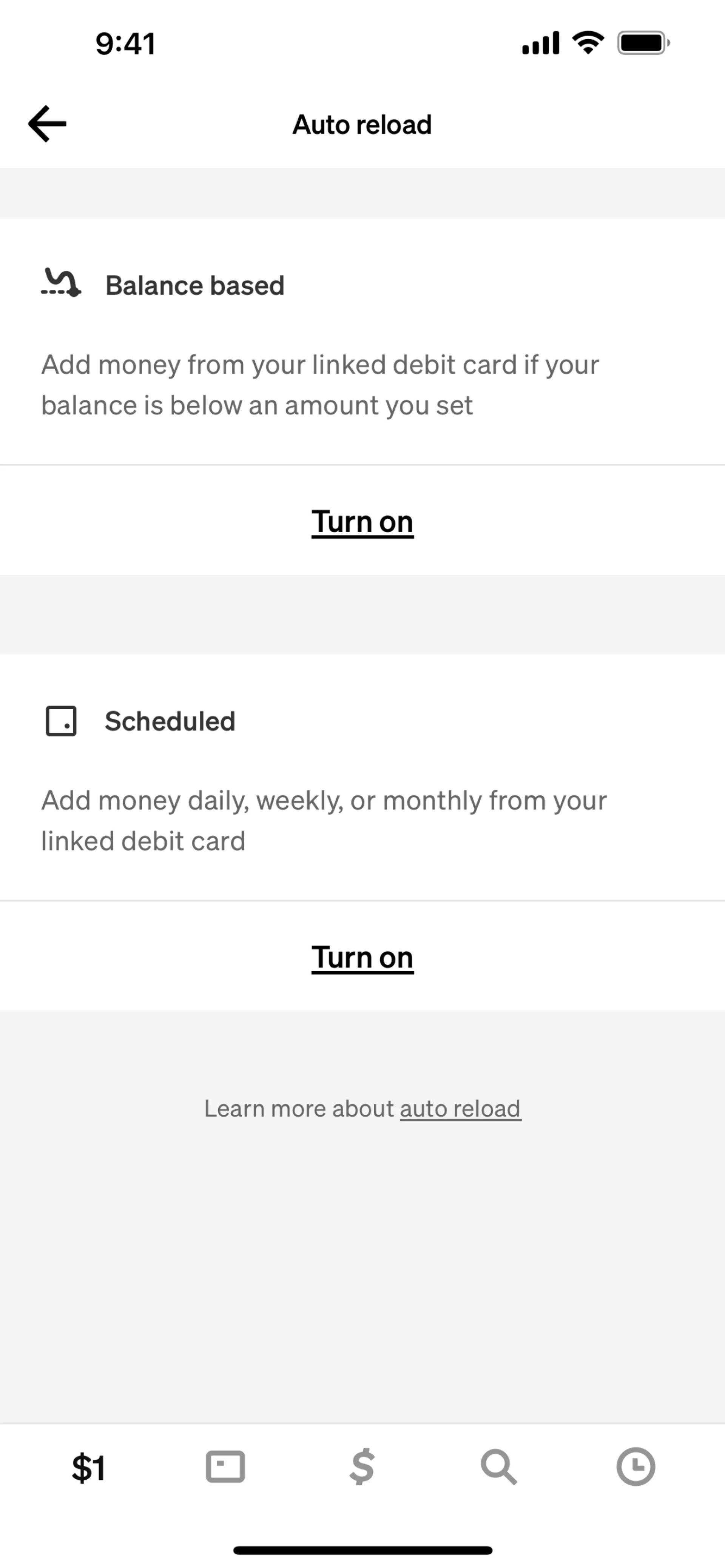
Task: Click the 9:41 status bar time
Action: [125, 44]
